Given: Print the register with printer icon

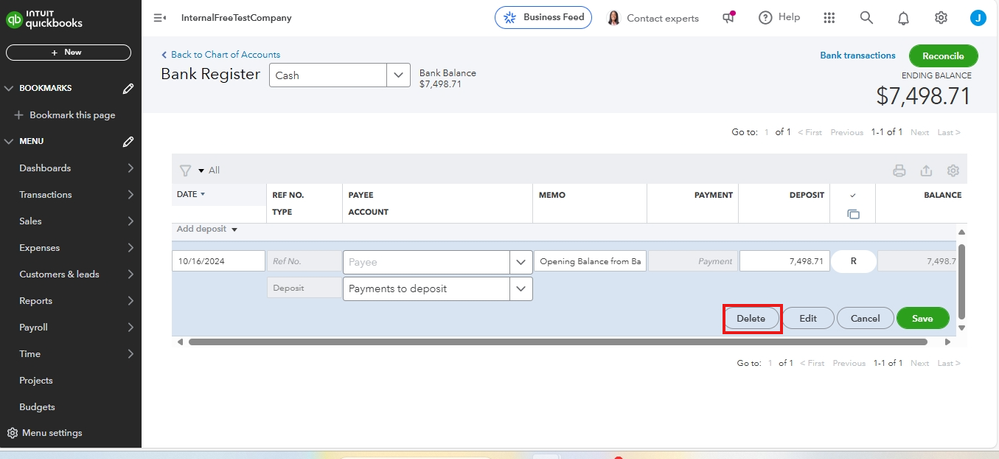Looking at the screenshot, I should (899, 170).
